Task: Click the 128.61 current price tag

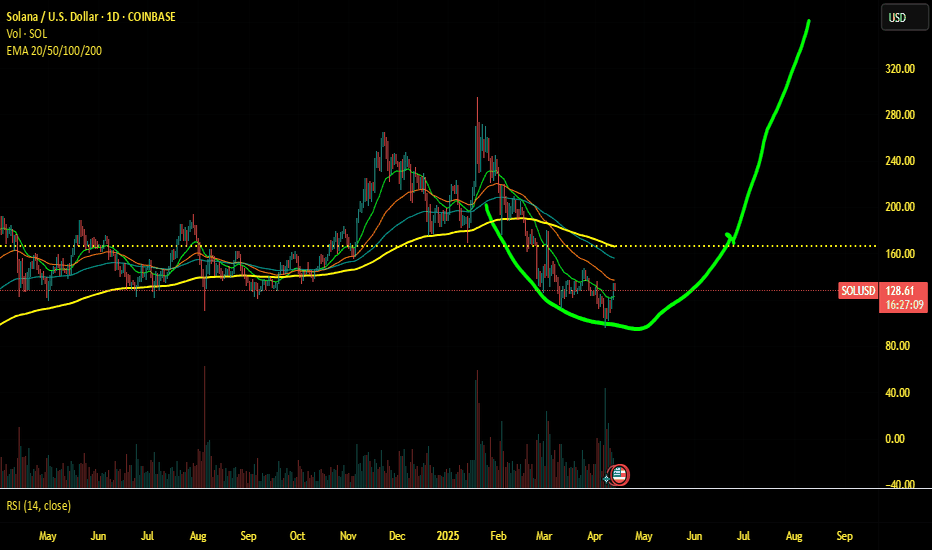Action: [899, 291]
